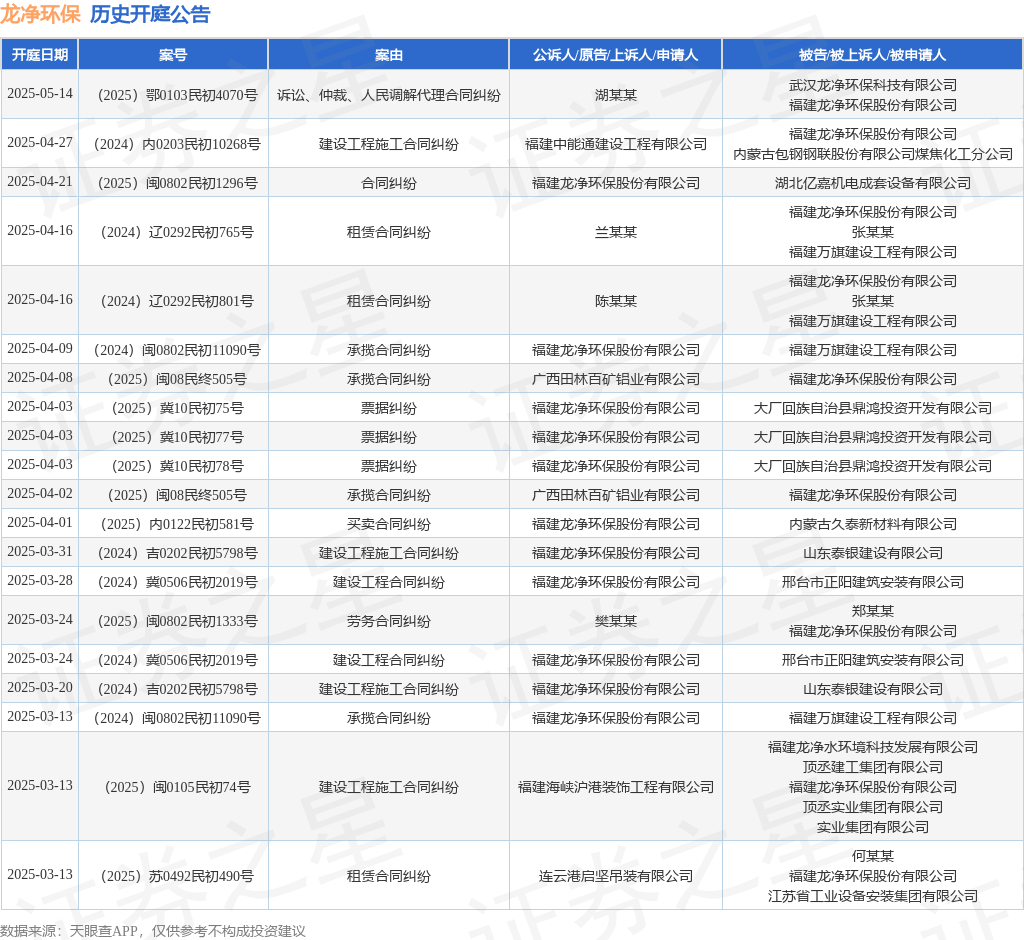Click the 数据来源 footer note
This screenshot has width=1024, height=940.
pyautogui.click(x=153, y=931)
